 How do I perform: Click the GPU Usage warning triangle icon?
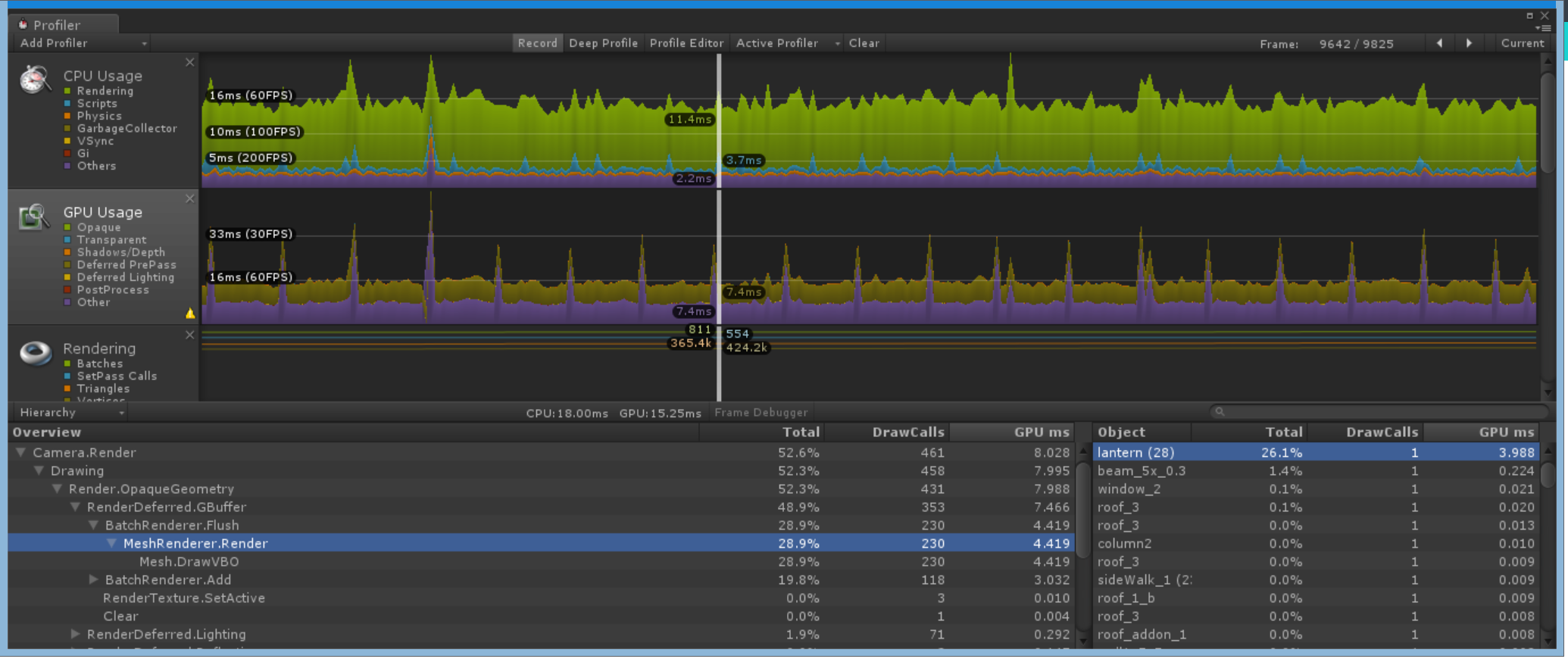tap(190, 314)
